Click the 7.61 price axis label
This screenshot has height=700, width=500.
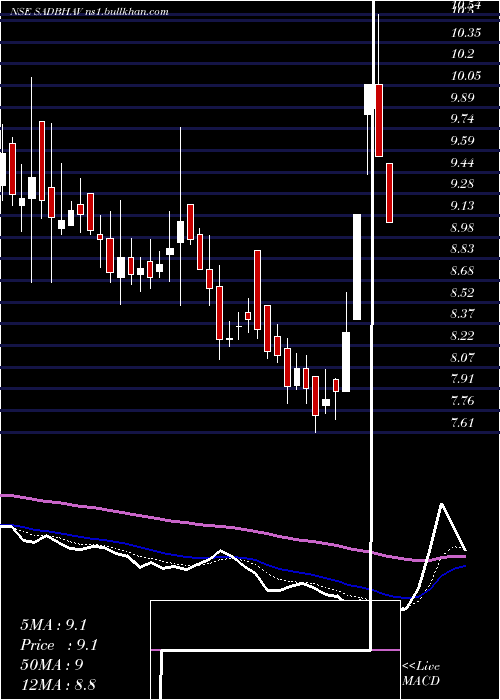point(462,422)
